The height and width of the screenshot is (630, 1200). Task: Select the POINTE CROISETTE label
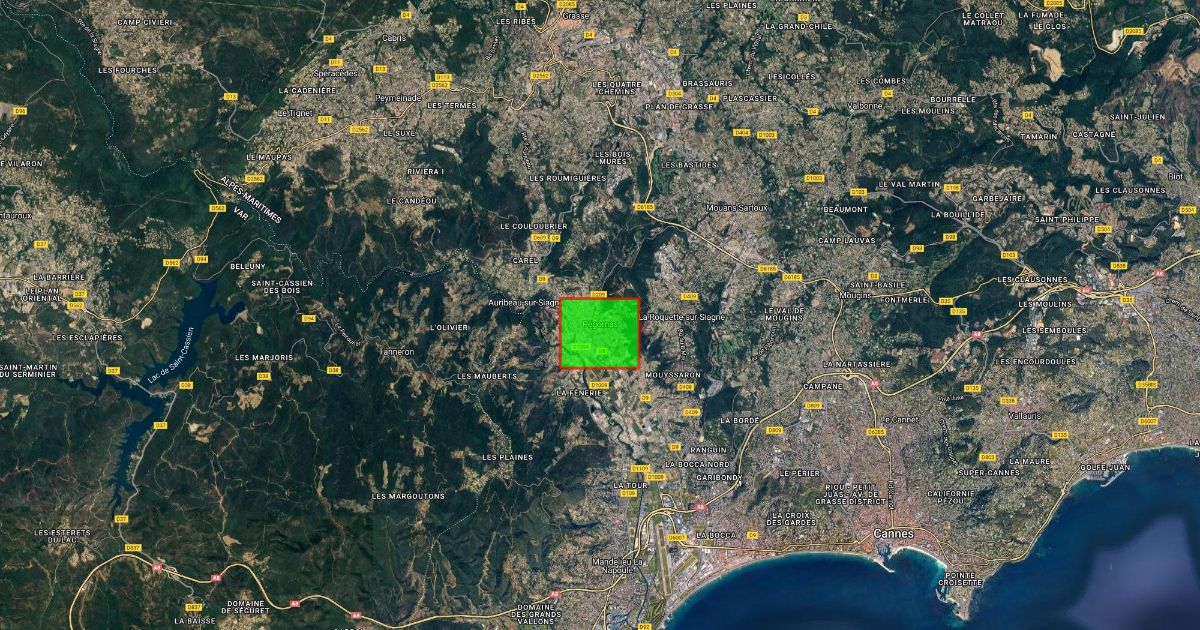point(959,579)
